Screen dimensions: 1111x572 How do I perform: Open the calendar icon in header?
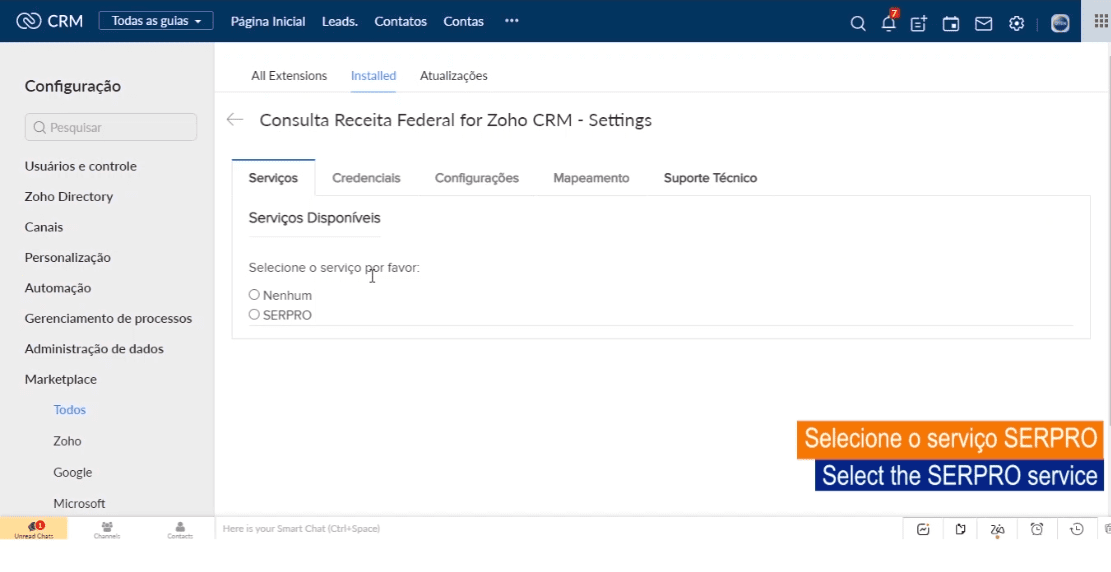tap(950, 23)
